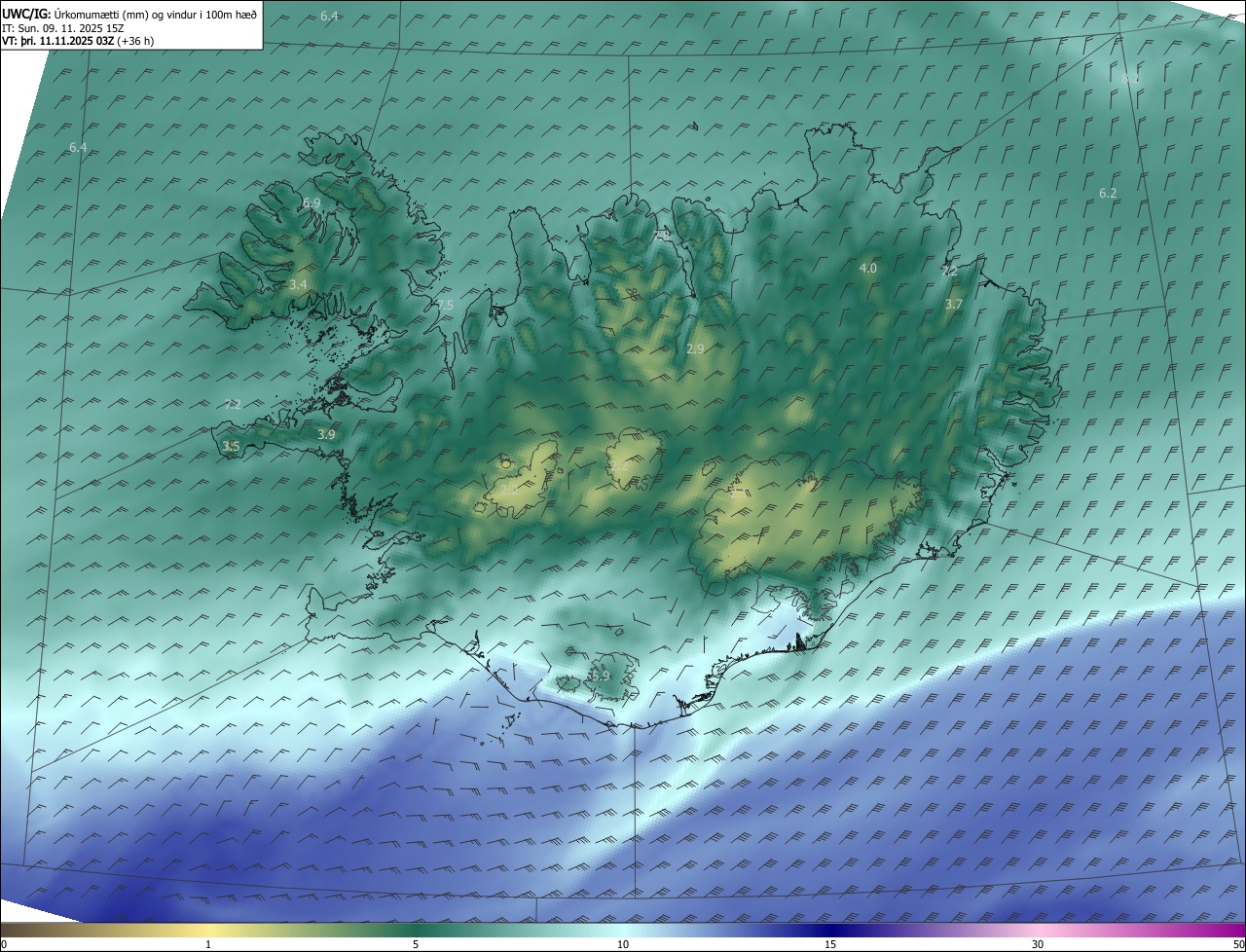
Task: Click the '50' tick label on the color scale
Action: pos(1238,944)
